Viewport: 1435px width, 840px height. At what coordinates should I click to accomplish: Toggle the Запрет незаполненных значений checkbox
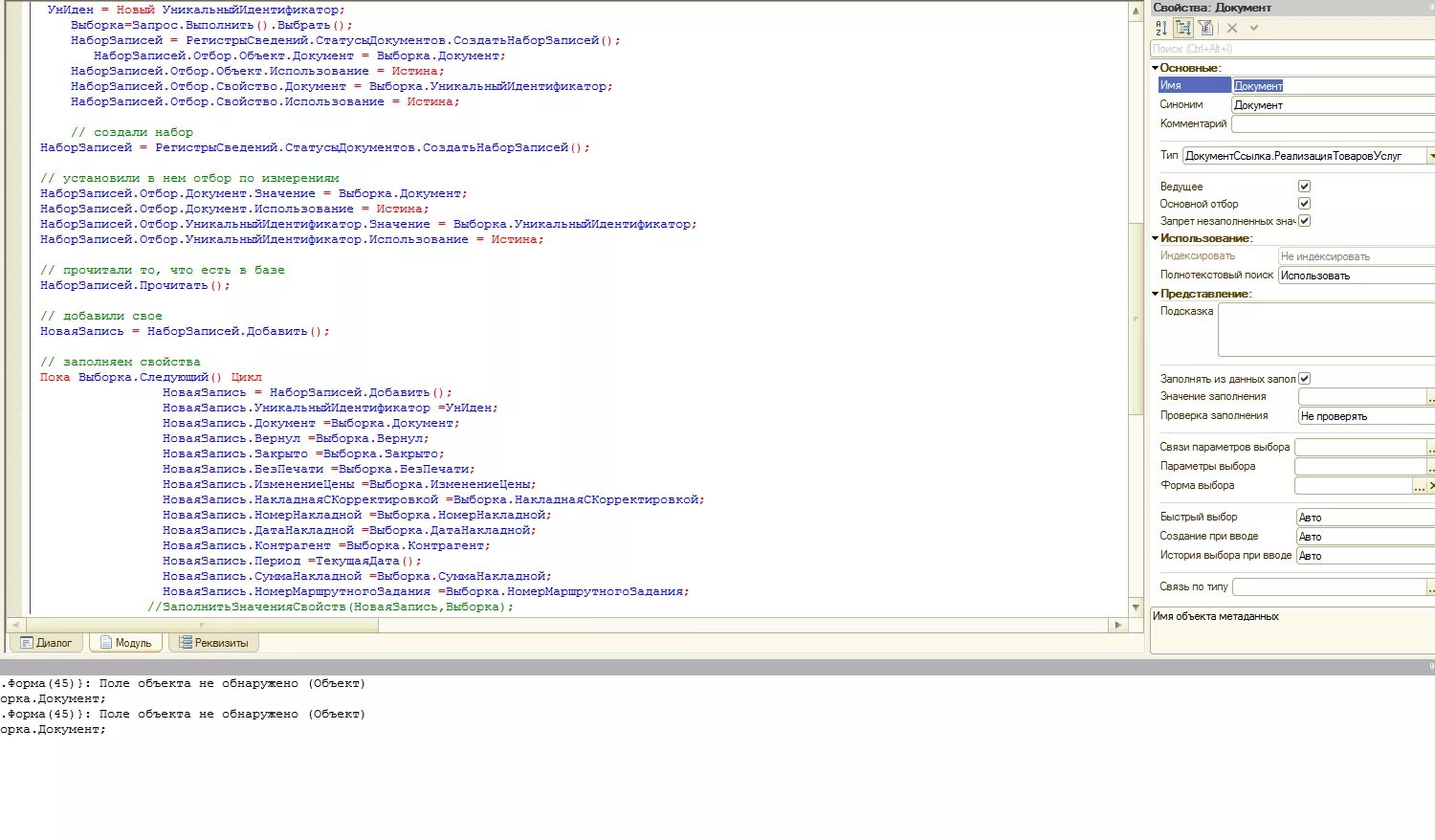[x=1304, y=220]
